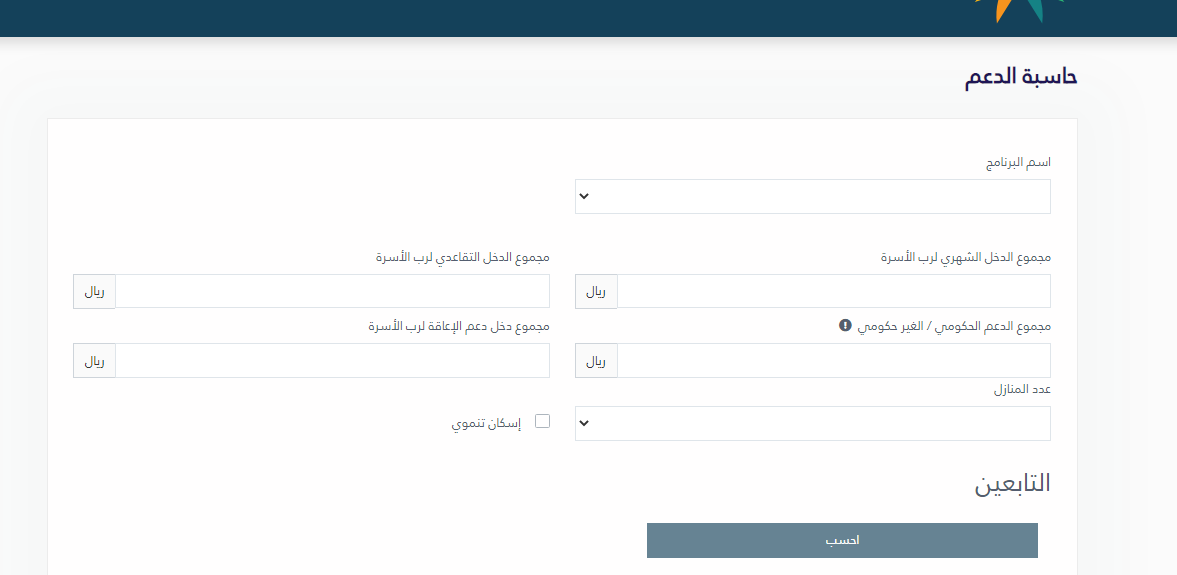1177x575 pixels.
Task: Click the التابعين section heading
Action: [1012, 483]
